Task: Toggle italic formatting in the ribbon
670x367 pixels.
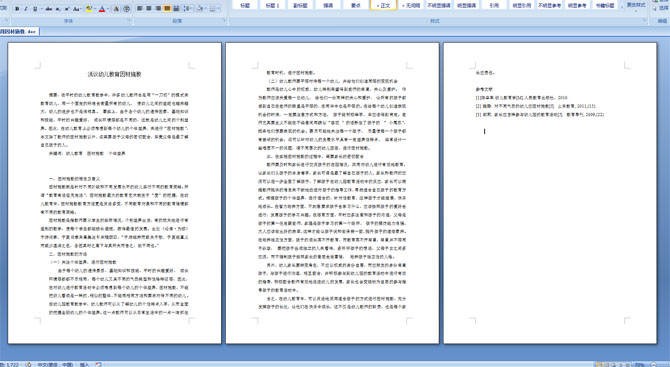Action: 26,9
